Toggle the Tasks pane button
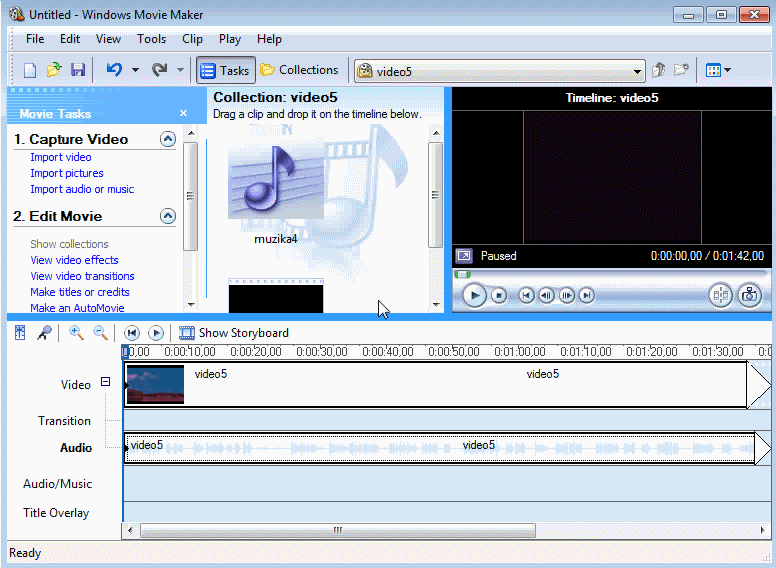Screen dimensions: 776x568 coord(226,70)
